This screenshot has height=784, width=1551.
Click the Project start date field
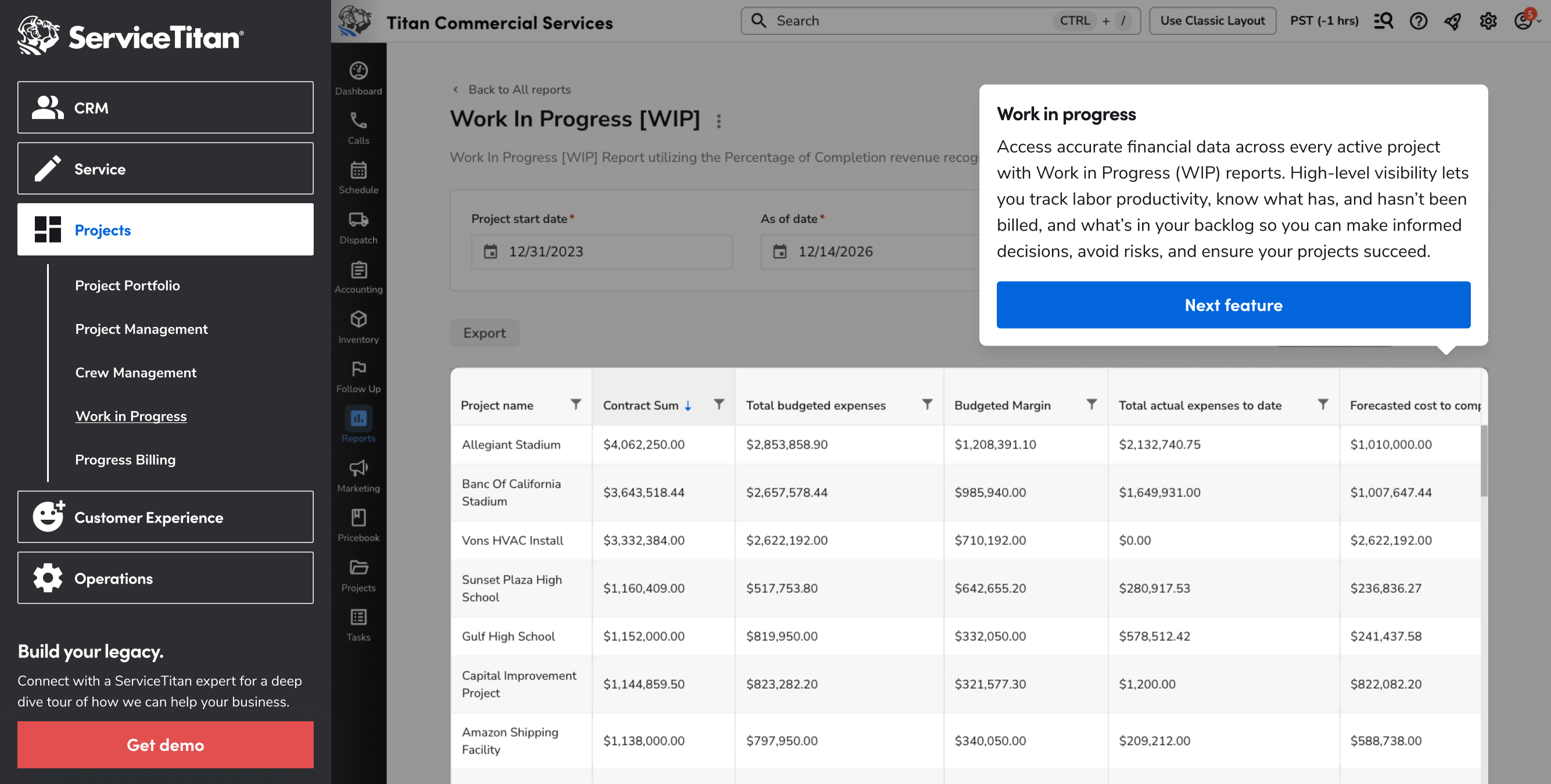[x=601, y=251]
